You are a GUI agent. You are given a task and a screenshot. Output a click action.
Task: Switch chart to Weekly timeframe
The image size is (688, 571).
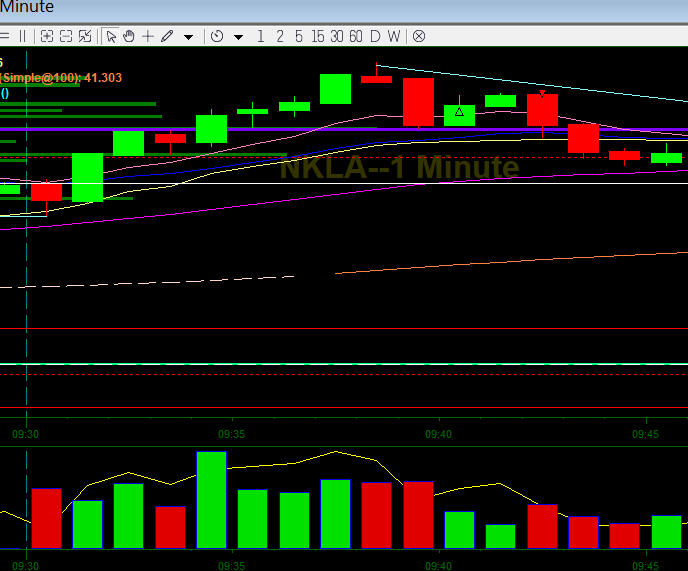[x=394, y=36]
